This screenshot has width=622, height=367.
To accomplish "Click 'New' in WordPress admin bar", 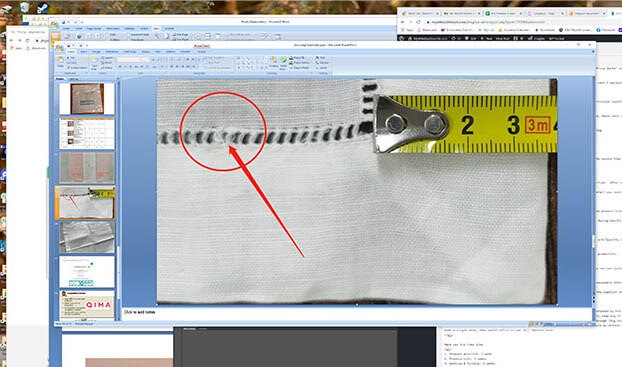I will tap(486, 38).
